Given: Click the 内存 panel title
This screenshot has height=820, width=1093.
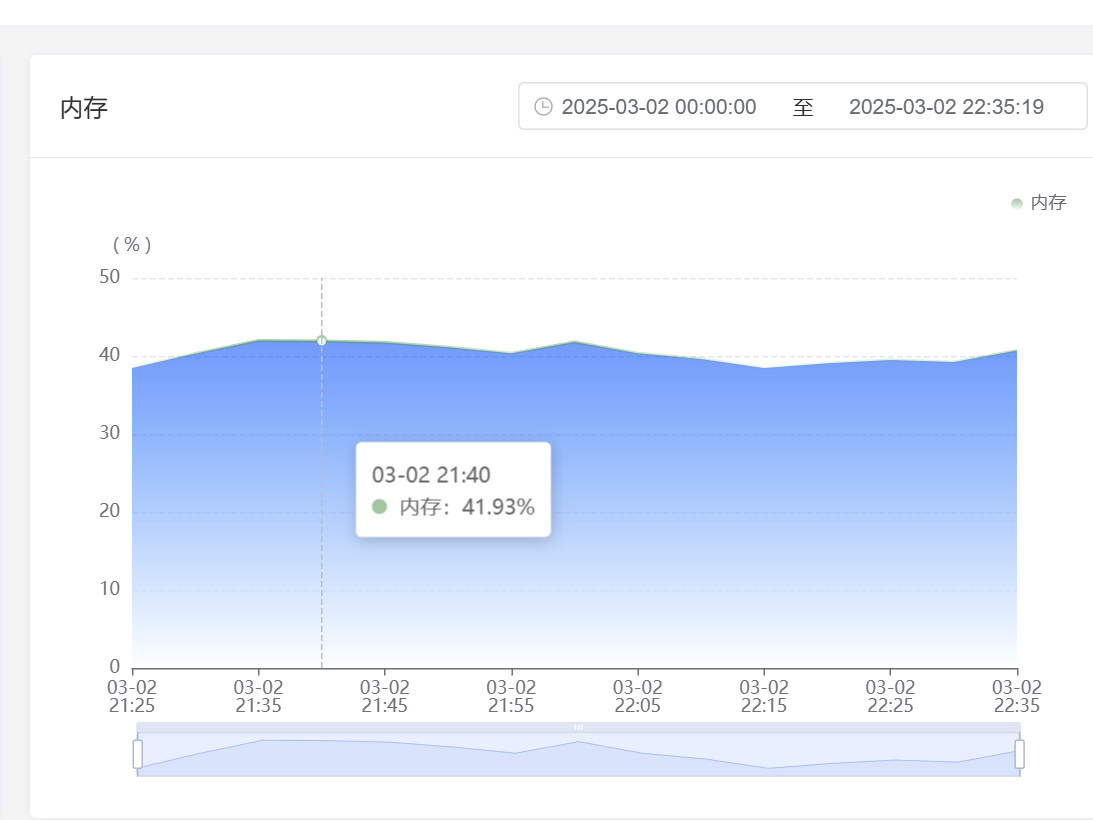Looking at the screenshot, I should coord(84,108).
